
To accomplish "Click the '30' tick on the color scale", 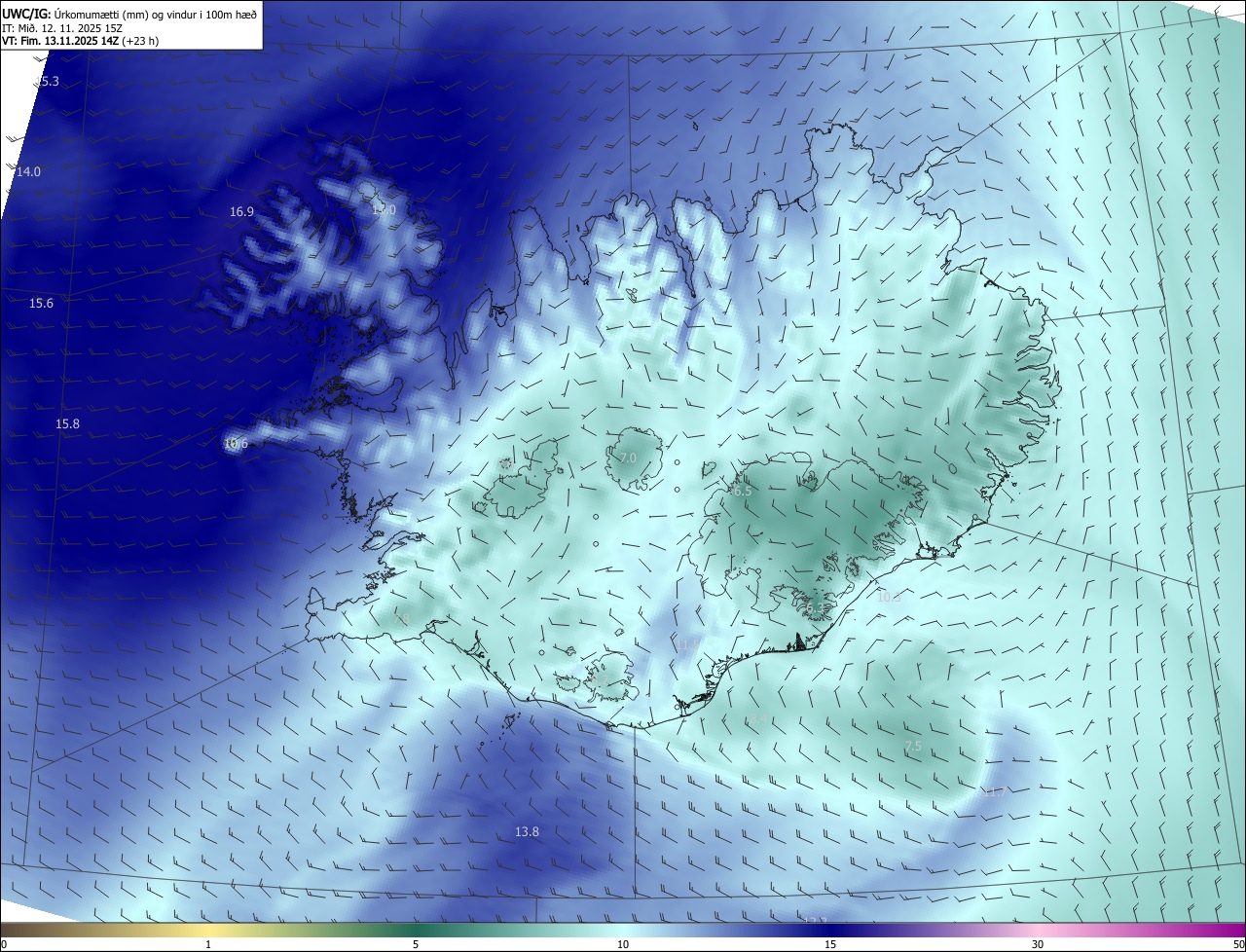I will [1038, 944].
